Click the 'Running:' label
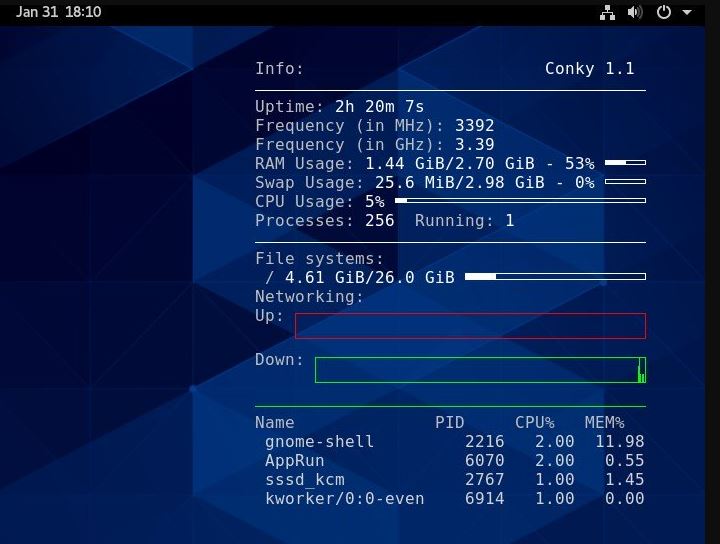 pyautogui.click(x=454, y=221)
